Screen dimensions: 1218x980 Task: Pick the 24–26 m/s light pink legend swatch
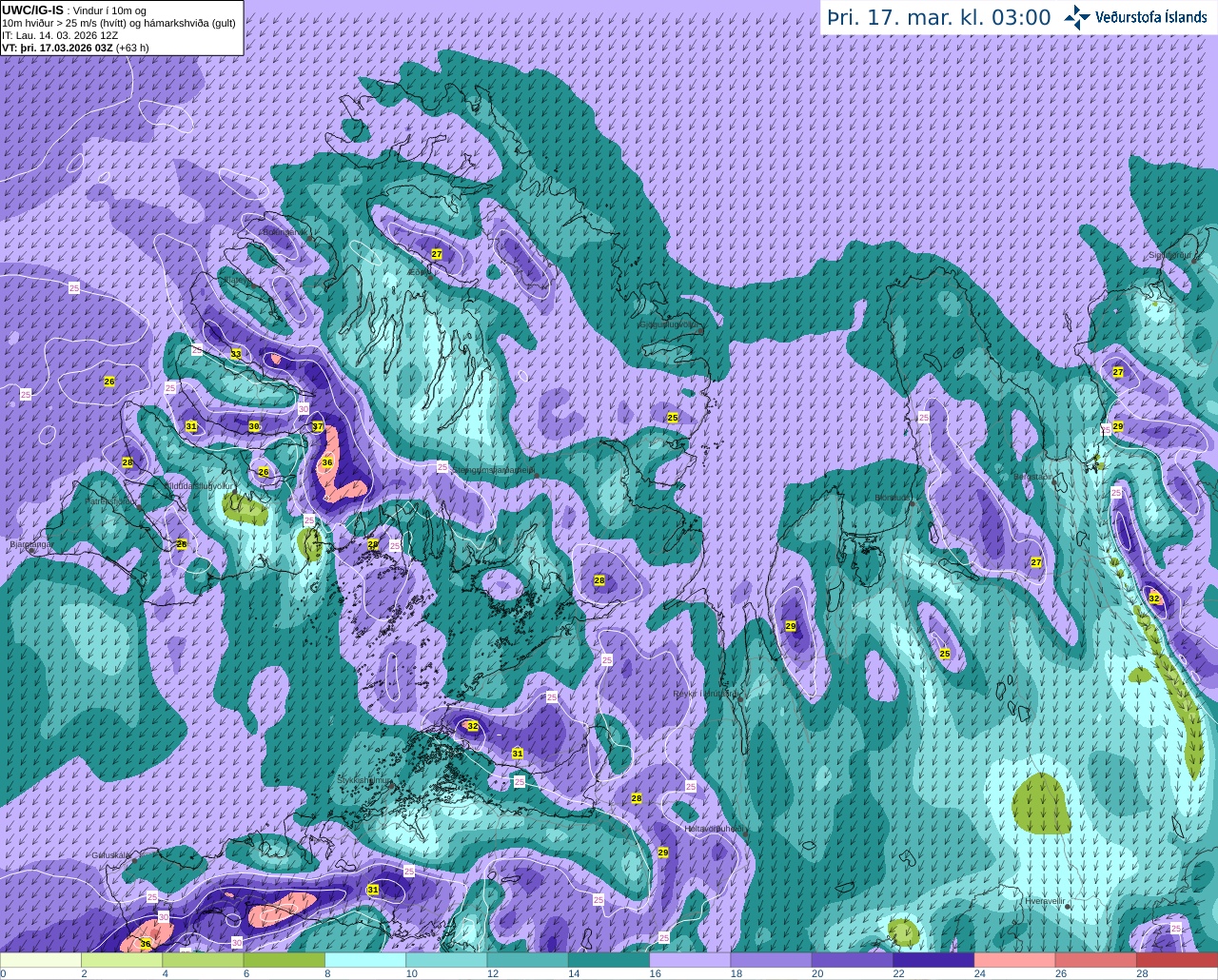point(1015,960)
